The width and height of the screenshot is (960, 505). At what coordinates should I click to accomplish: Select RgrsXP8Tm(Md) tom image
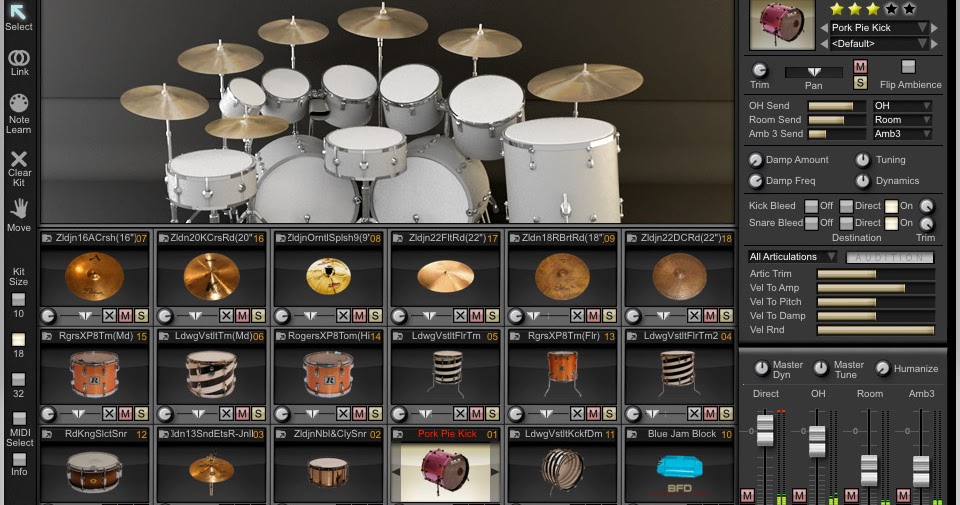coord(94,375)
